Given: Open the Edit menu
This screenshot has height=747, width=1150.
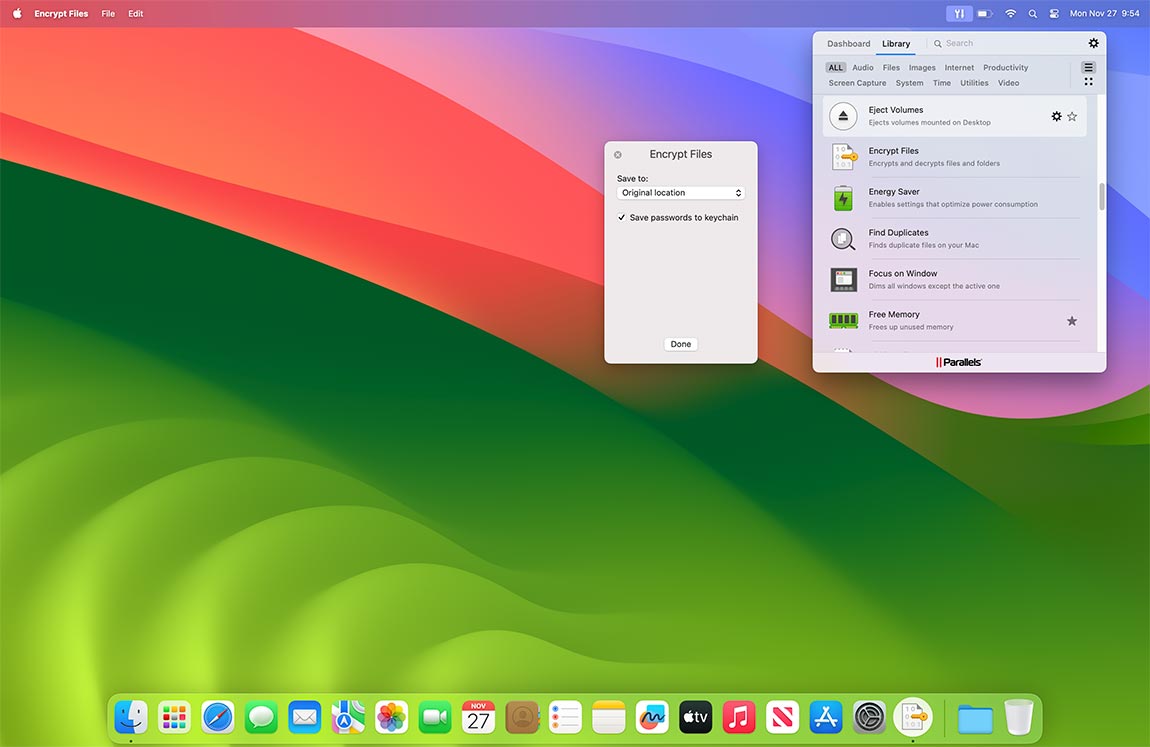Looking at the screenshot, I should pos(135,13).
